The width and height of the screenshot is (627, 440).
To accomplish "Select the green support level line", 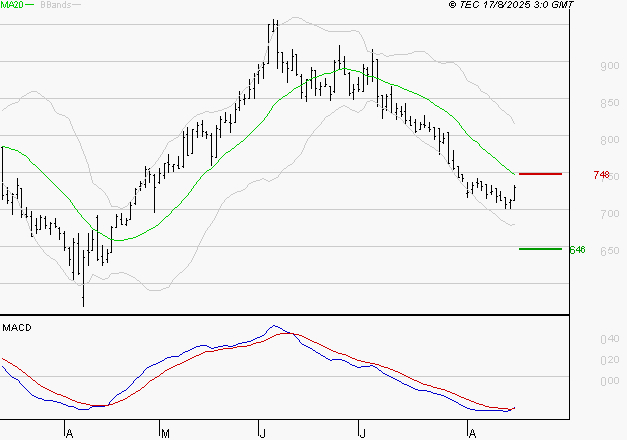I will [540, 248].
